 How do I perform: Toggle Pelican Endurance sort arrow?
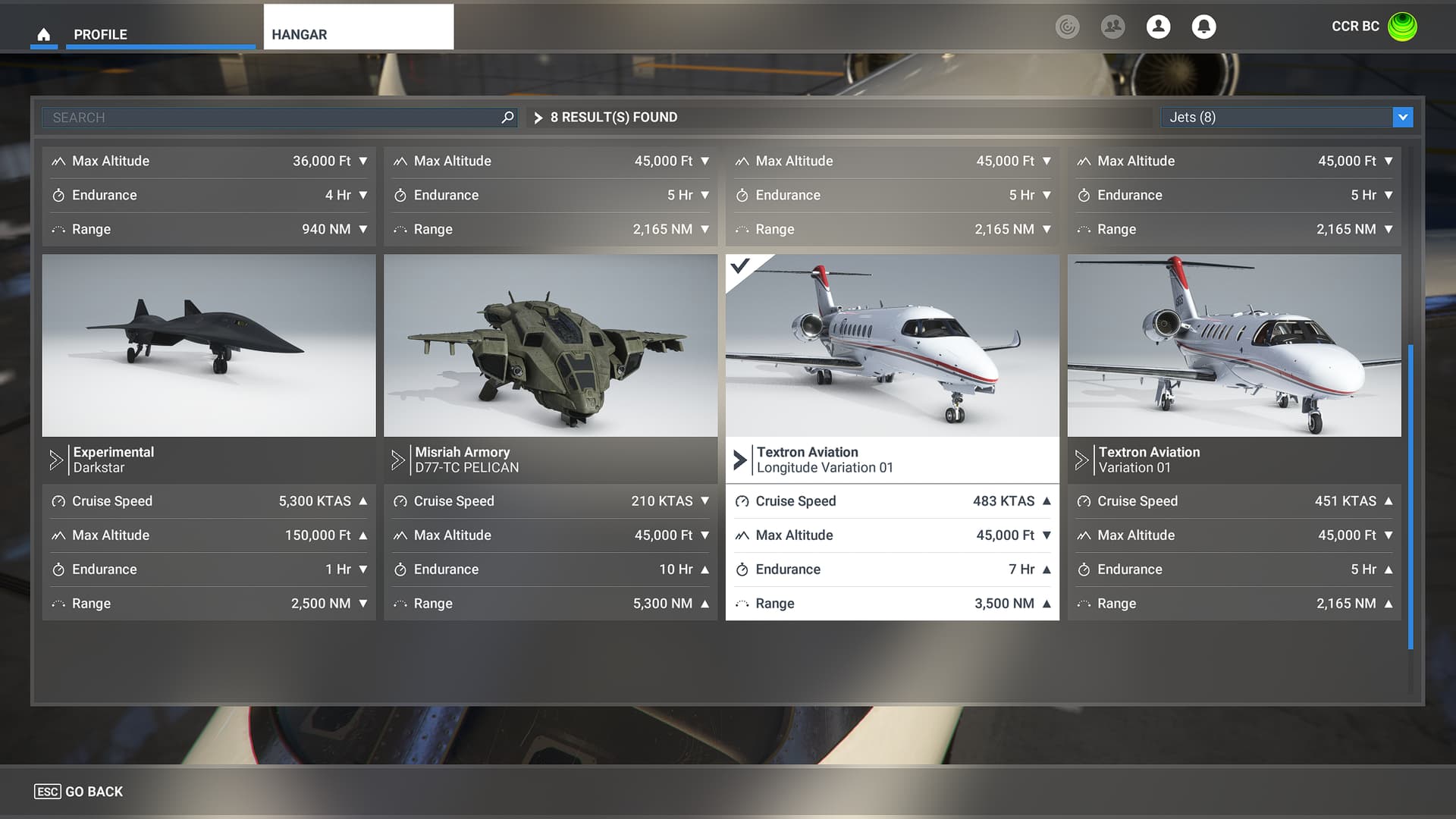[x=704, y=570]
